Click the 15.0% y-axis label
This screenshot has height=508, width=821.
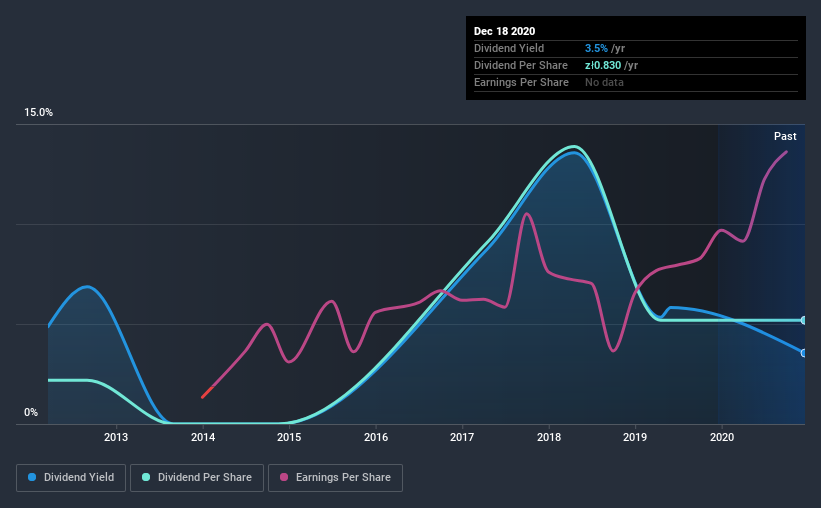[x=38, y=113]
